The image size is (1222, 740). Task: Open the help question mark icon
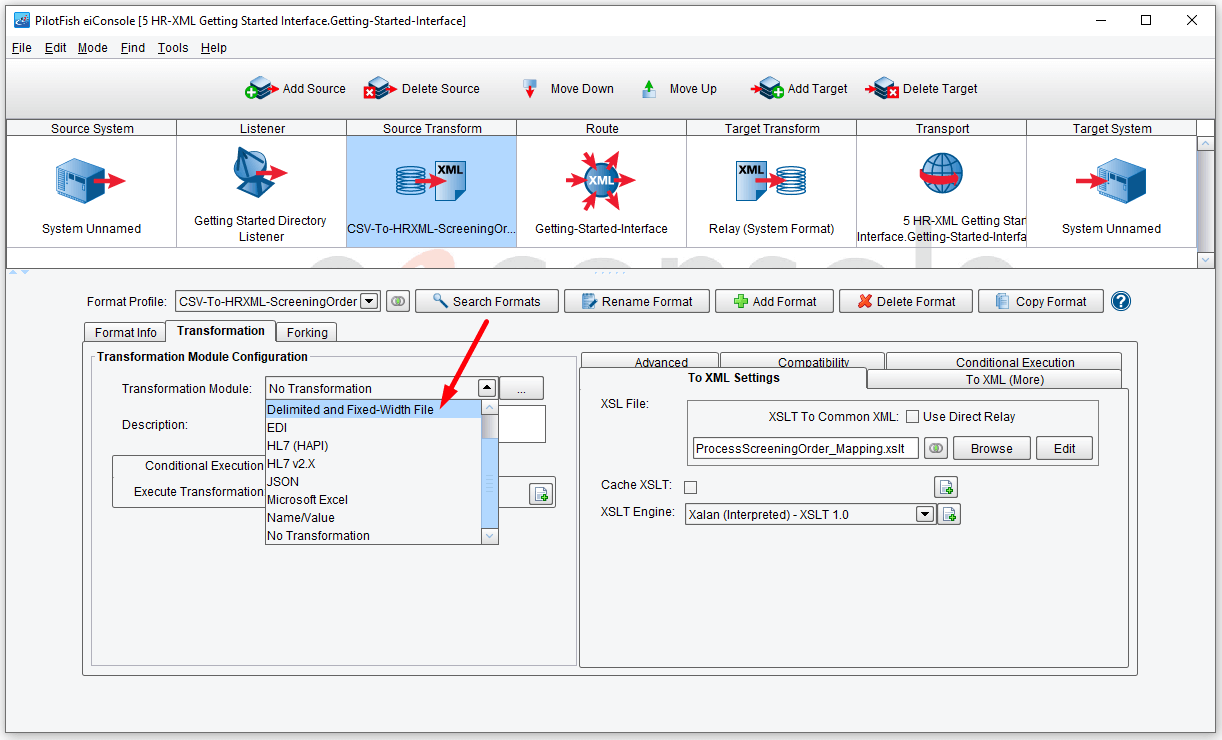pos(1121,301)
